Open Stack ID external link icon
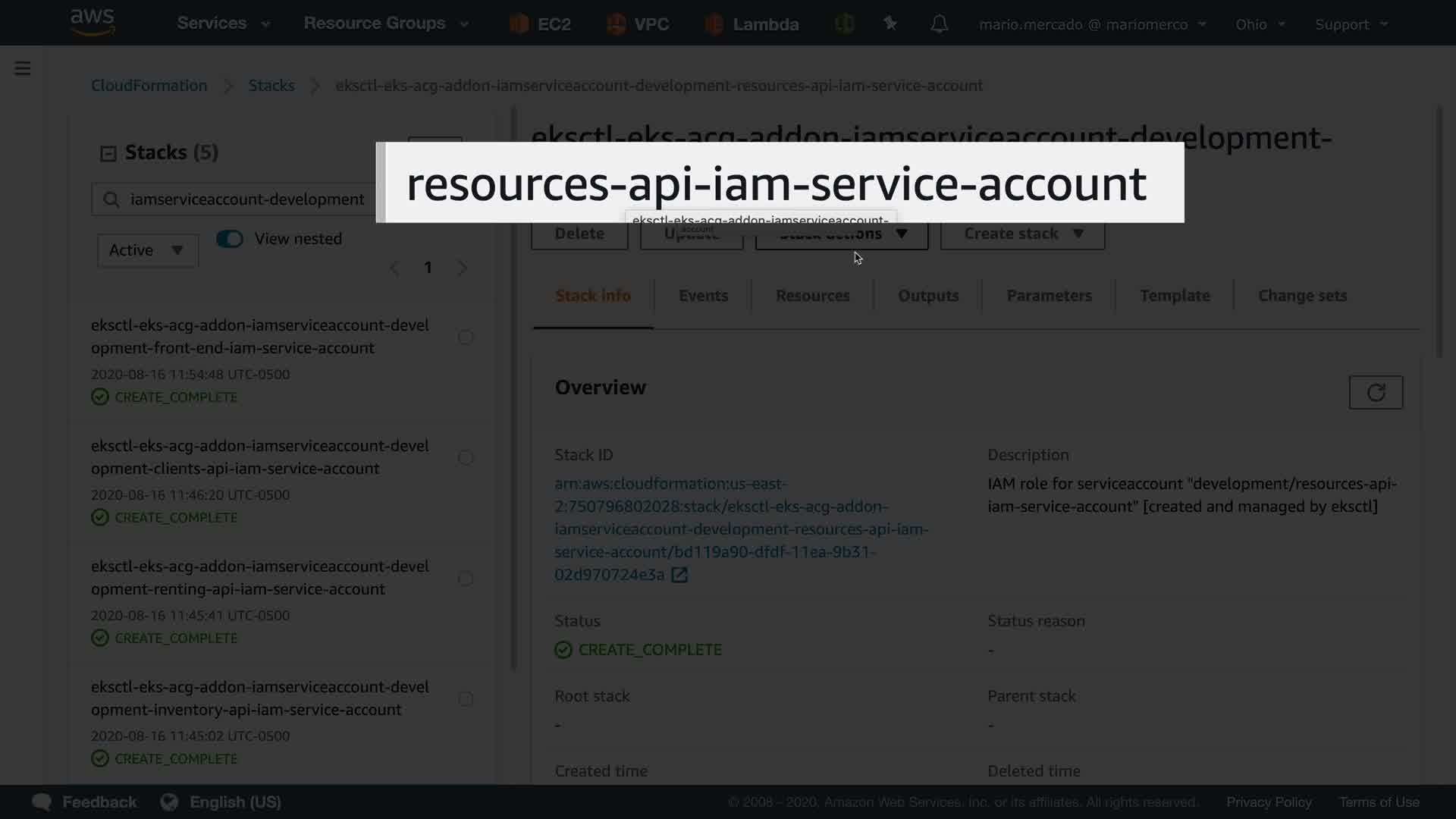The image size is (1456, 819). [x=679, y=575]
